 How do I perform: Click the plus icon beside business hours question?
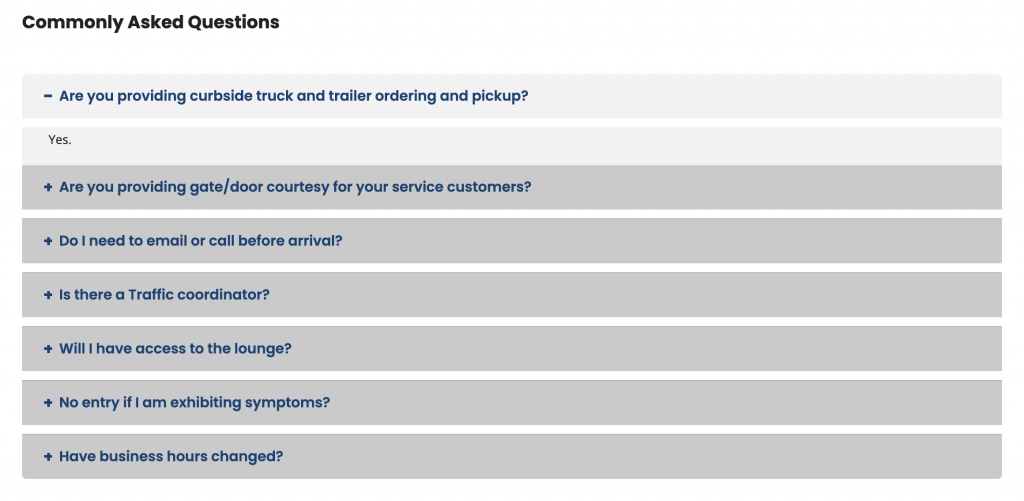point(48,457)
